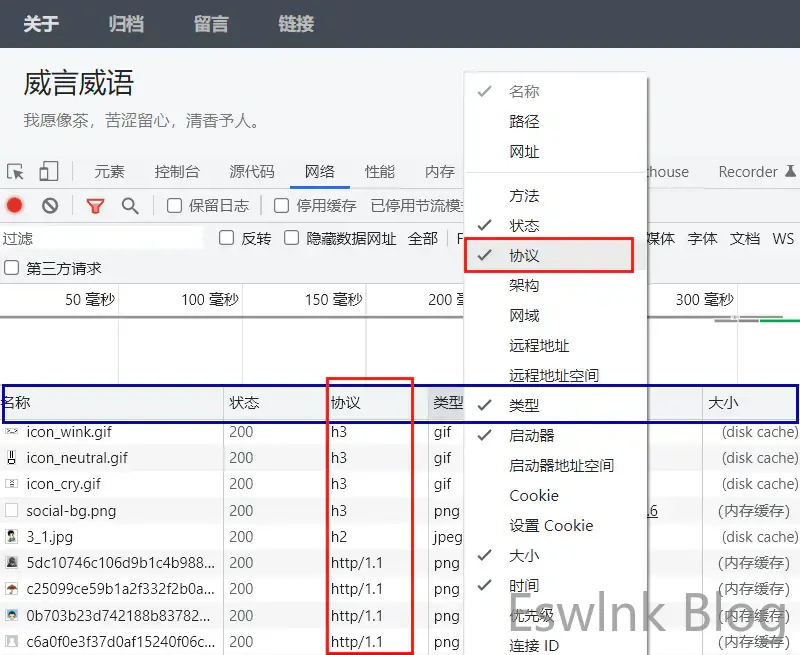
Task: Open the 归档 link in site navigation
Action: (x=126, y=24)
